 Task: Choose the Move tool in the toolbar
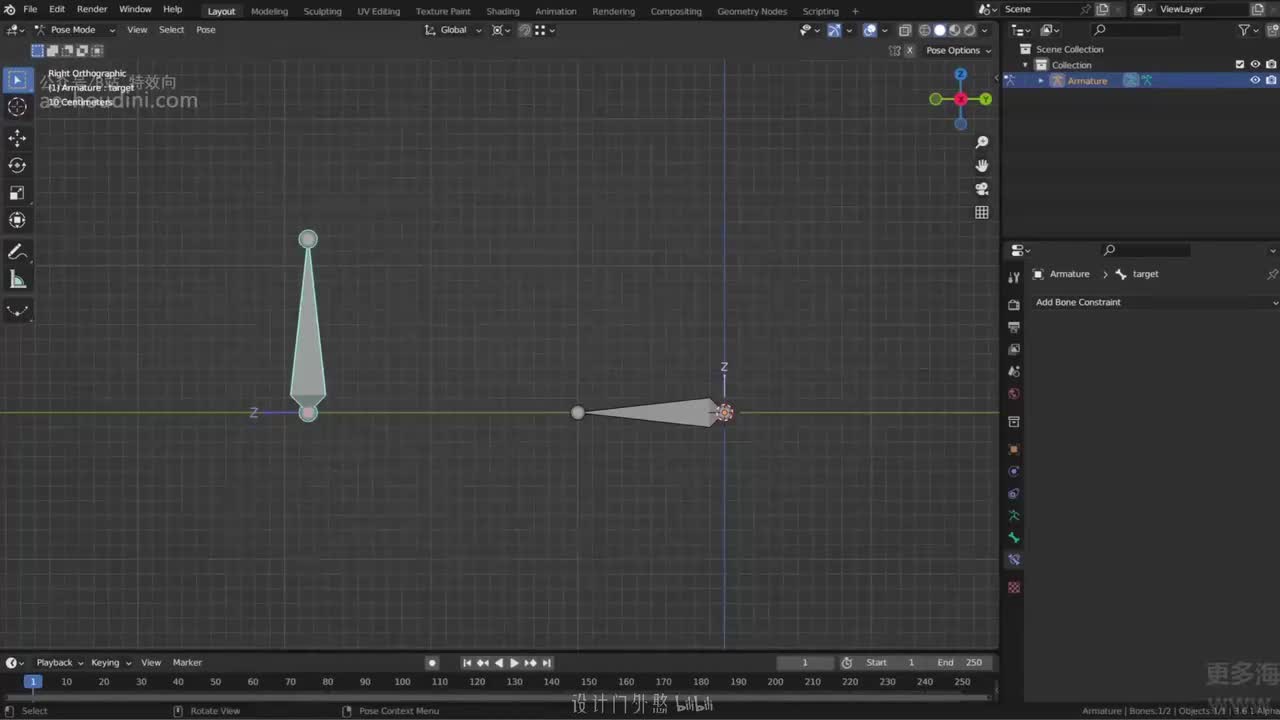click(17, 138)
